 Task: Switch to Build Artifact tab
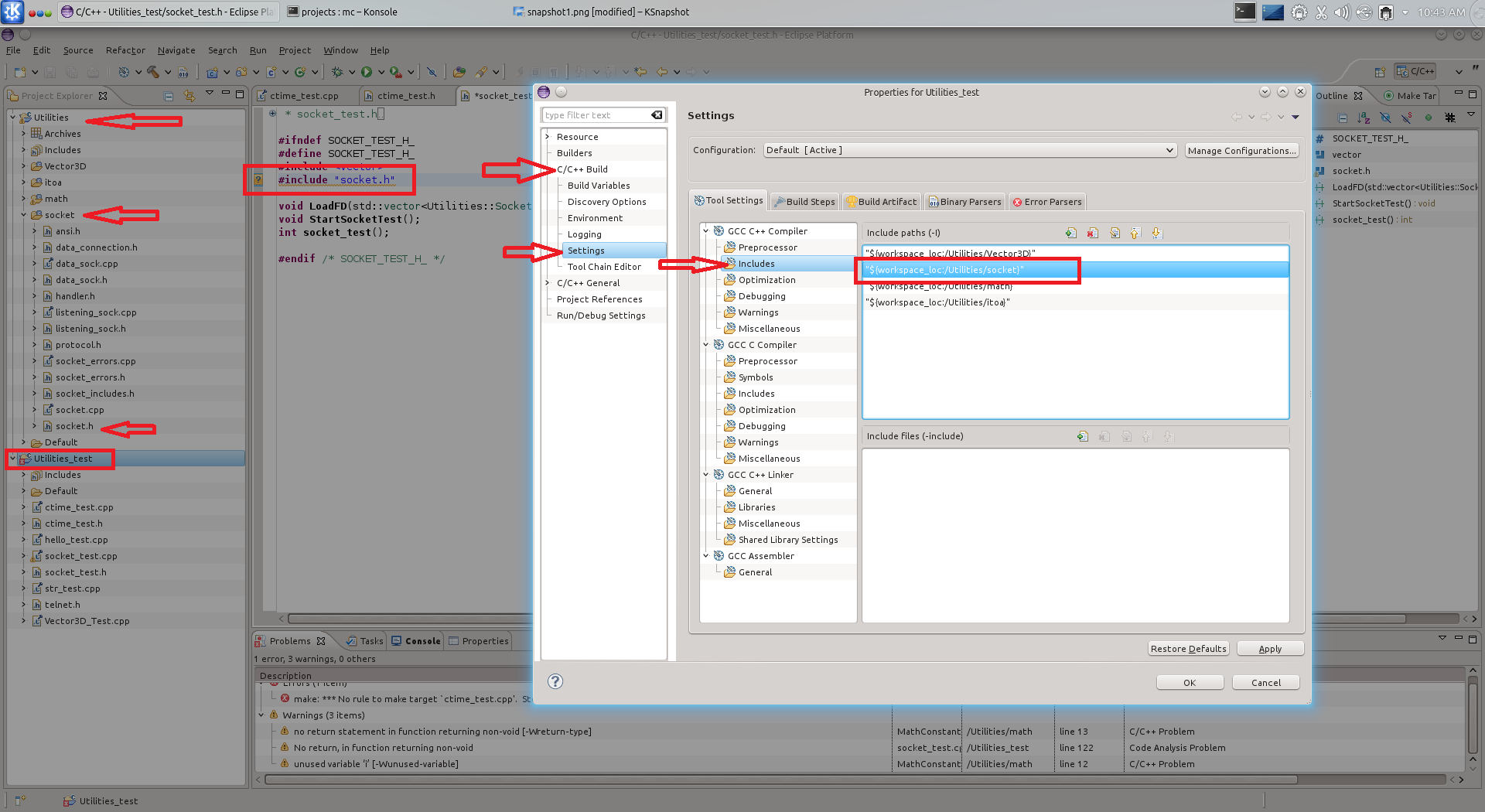pyautogui.click(x=881, y=202)
